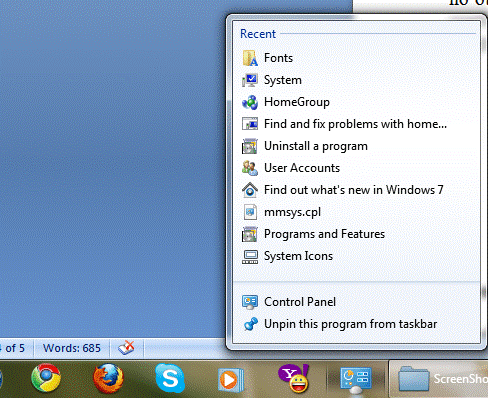The width and height of the screenshot is (488, 398).
Task: Click the Control Panel taskbar button
Action: [x=356, y=380]
